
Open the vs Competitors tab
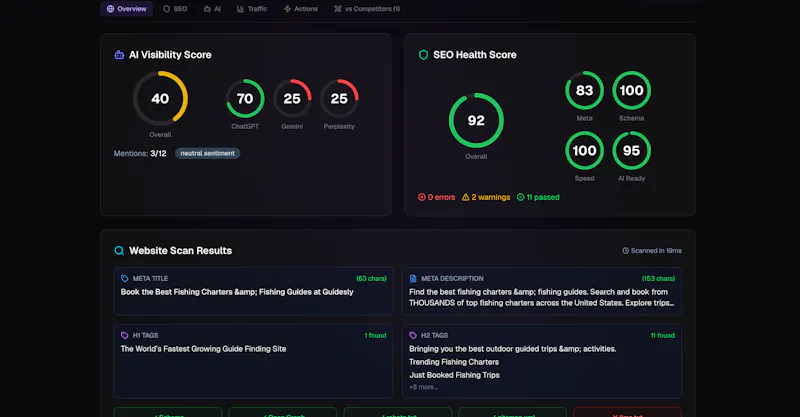point(367,9)
